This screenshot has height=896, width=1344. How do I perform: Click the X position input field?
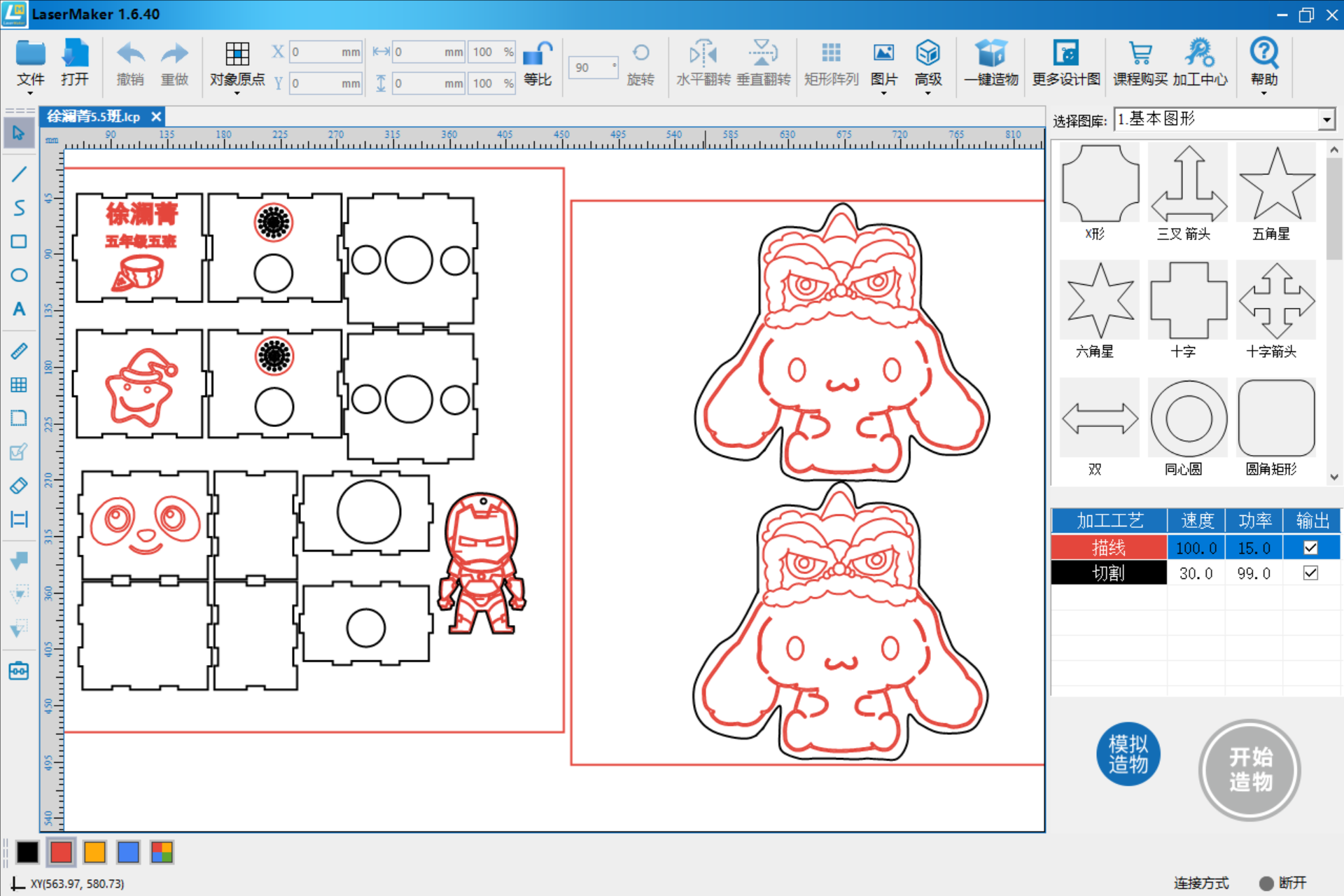click(325, 52)
